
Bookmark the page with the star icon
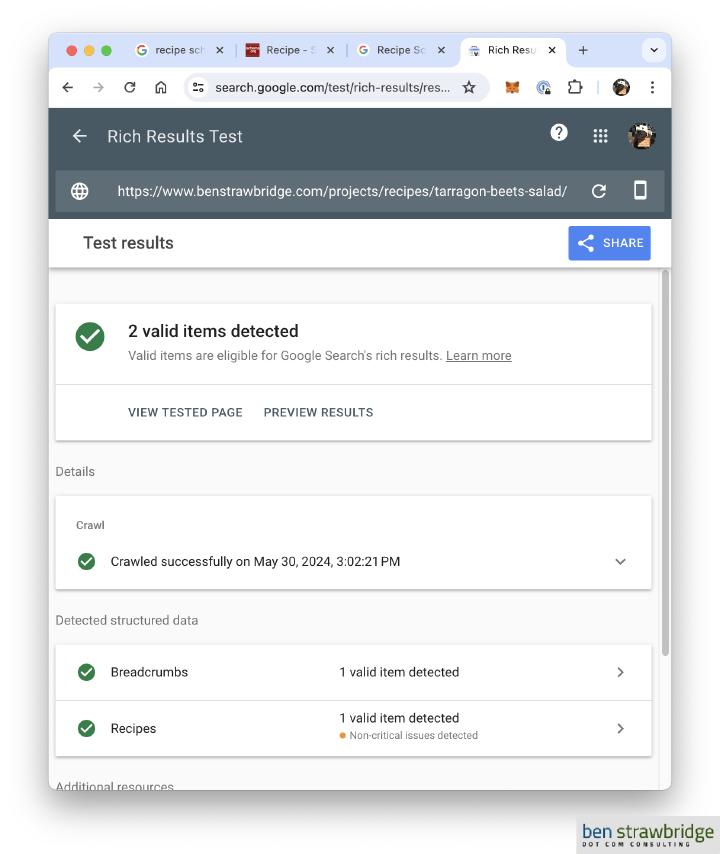[x=469, y=87]
